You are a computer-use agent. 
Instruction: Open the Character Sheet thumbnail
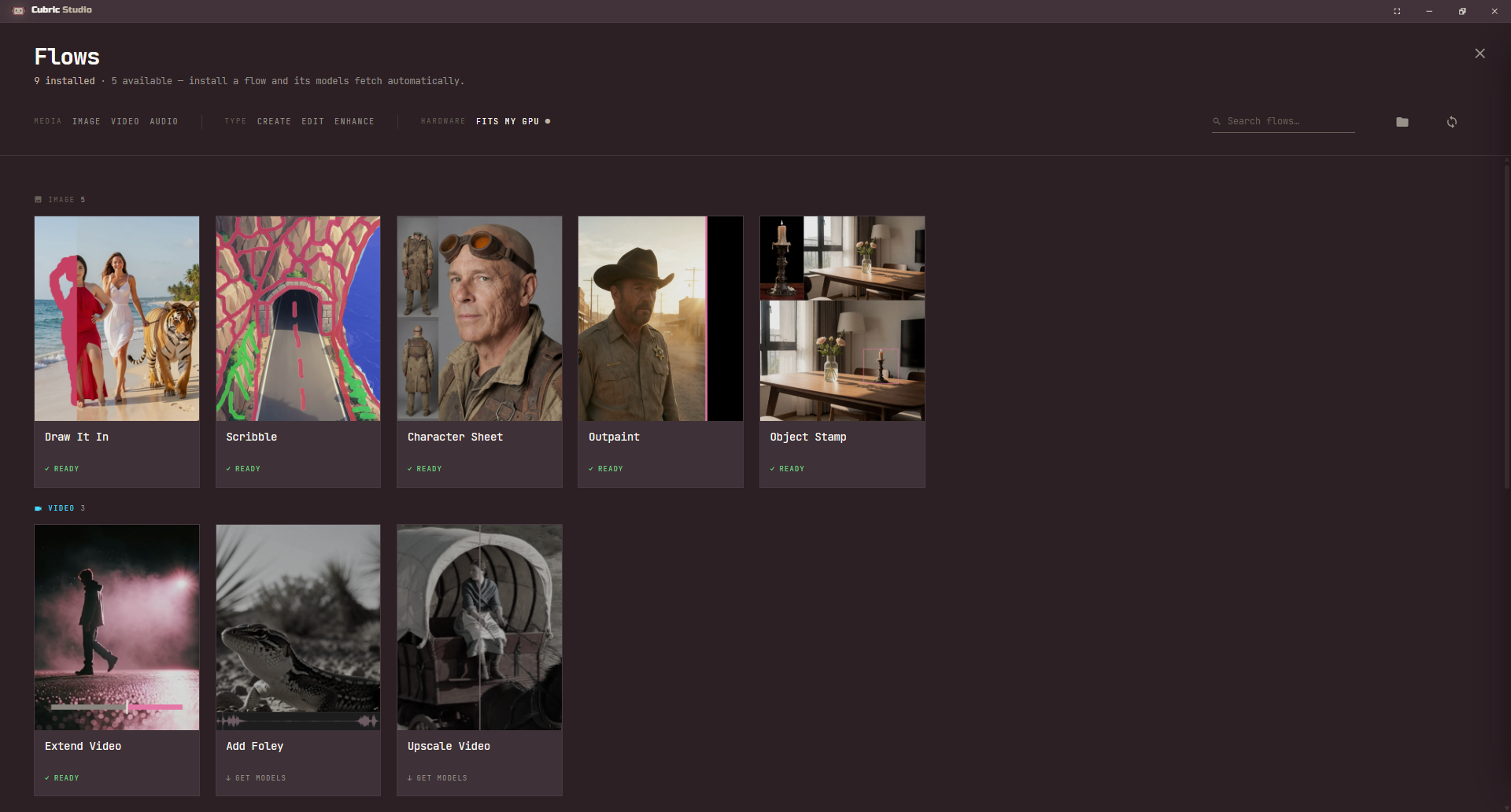(x=479, y=319)
